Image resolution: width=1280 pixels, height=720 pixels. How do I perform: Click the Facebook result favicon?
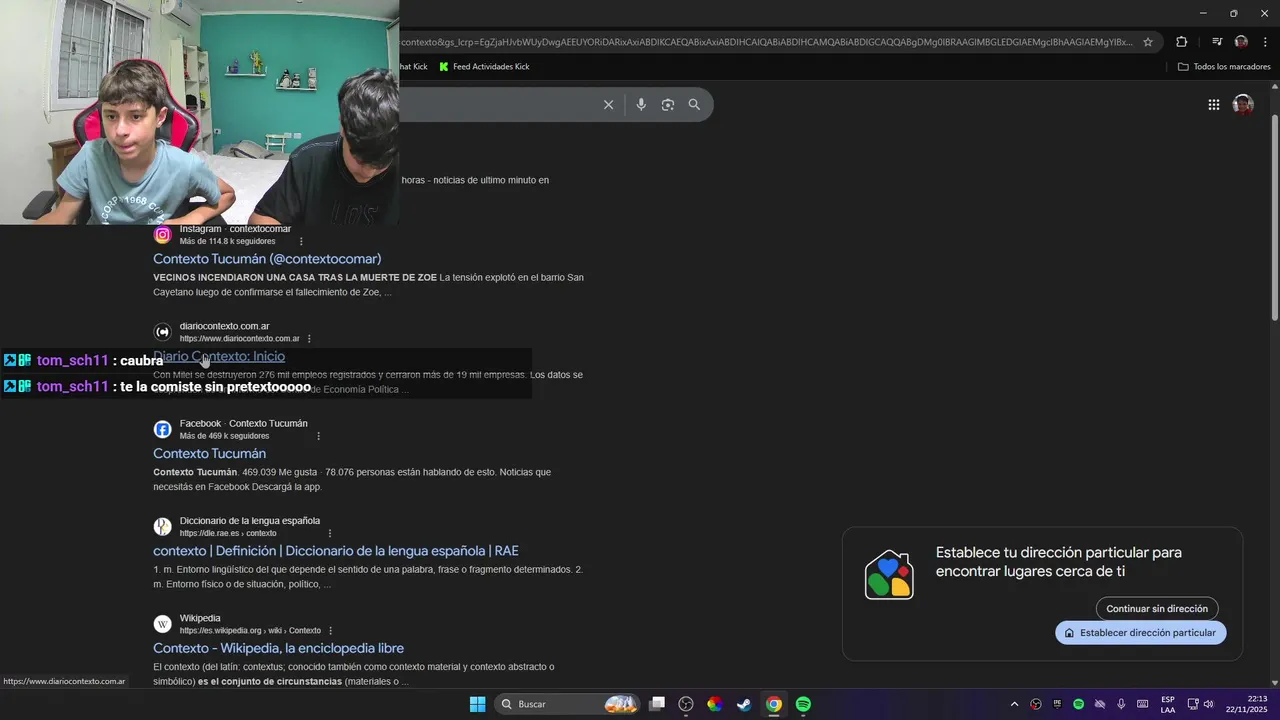click(162, 430)
